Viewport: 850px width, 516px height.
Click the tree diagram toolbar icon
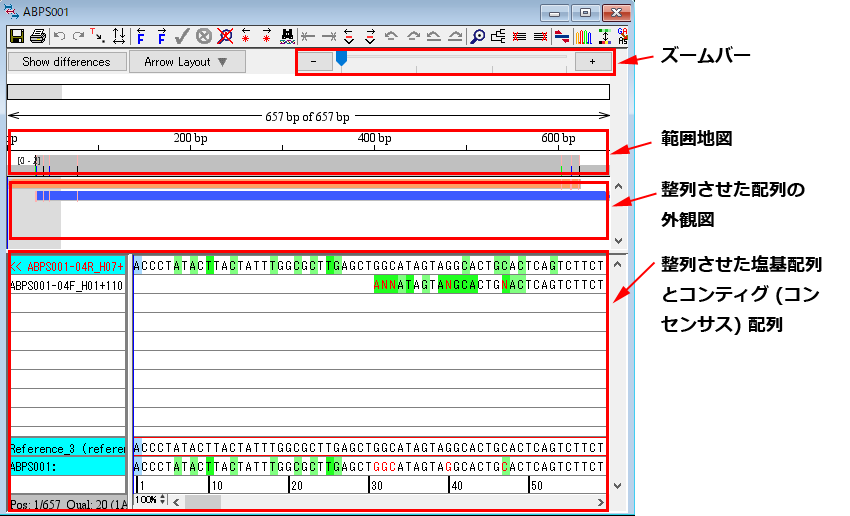tap(498, 36)
